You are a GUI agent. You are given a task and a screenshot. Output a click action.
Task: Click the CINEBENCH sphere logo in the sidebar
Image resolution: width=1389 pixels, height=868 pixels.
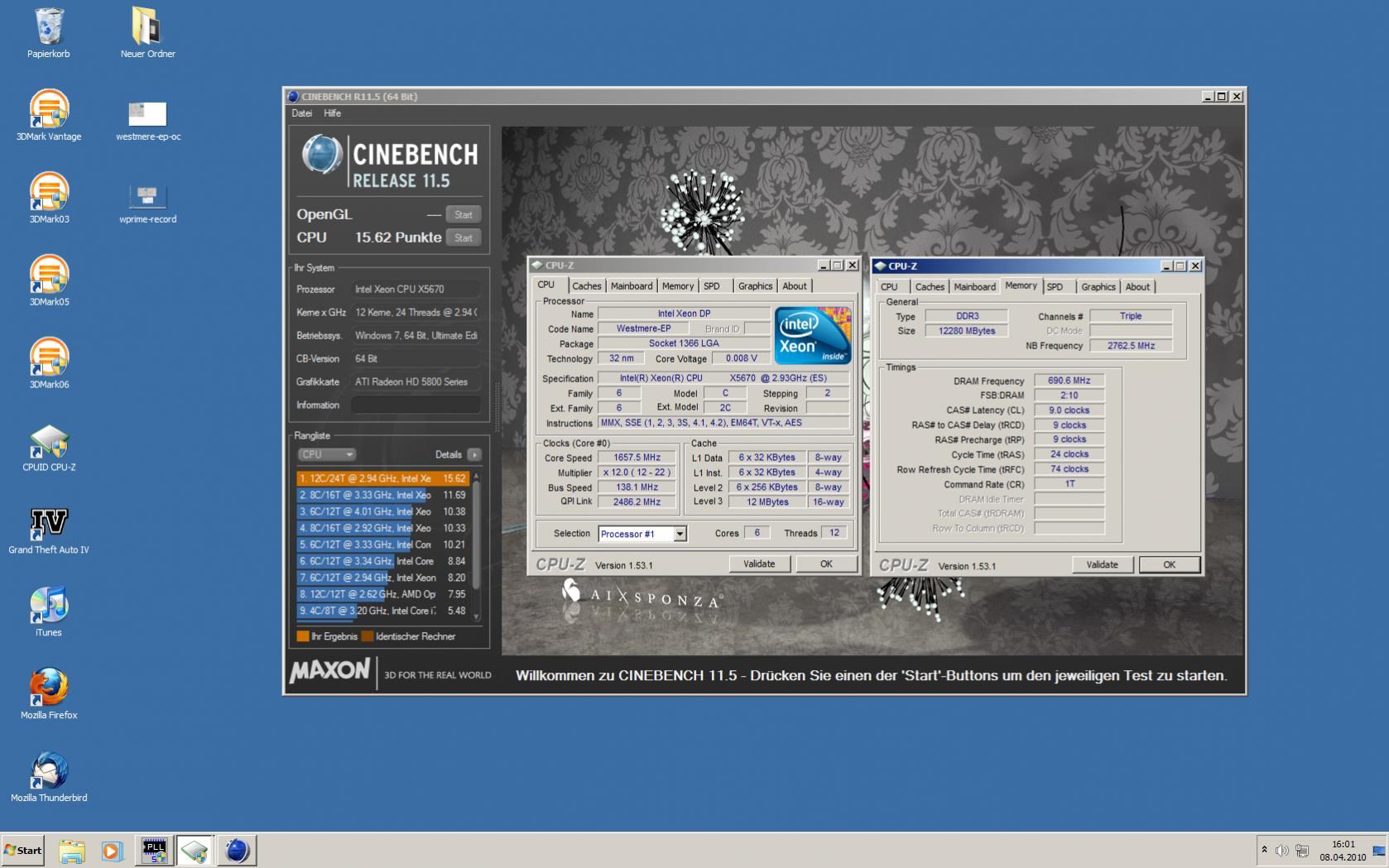click(x=322, y=154)
